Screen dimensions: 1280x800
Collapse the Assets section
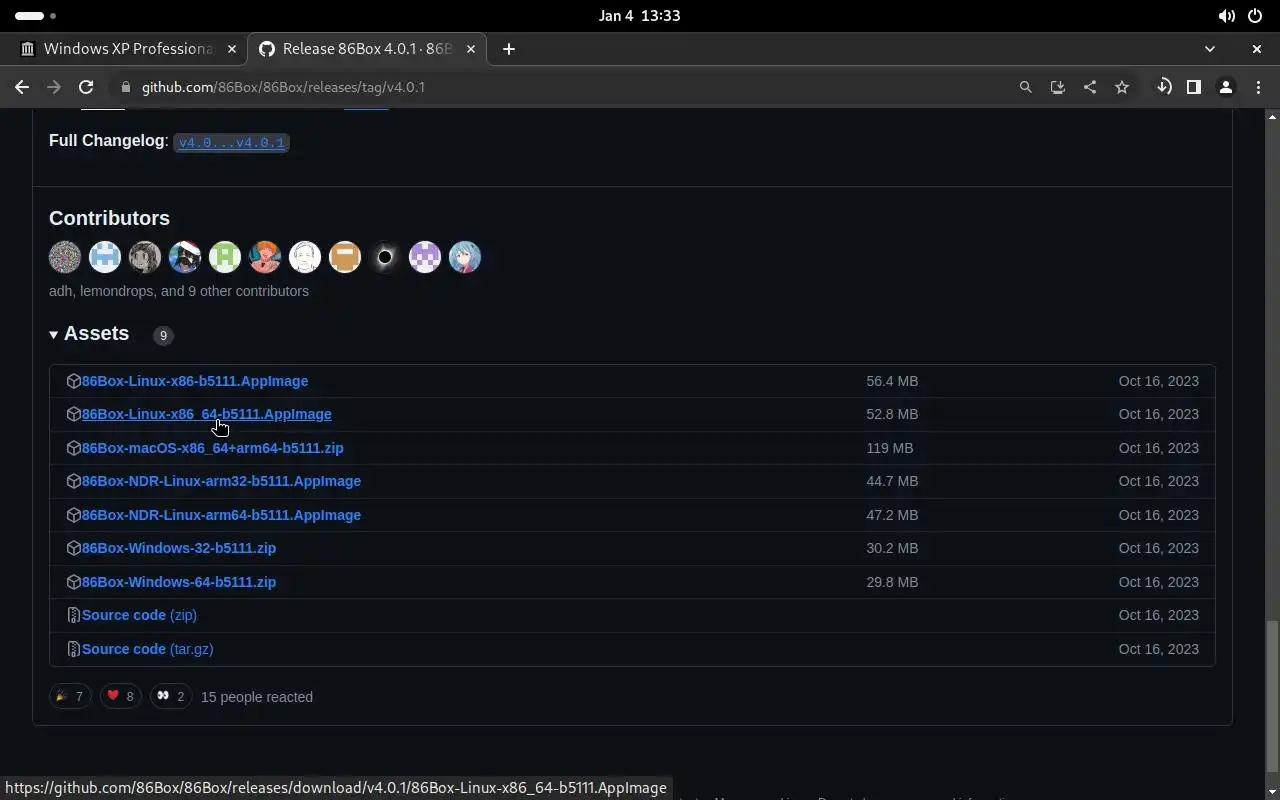pos(89,333)
